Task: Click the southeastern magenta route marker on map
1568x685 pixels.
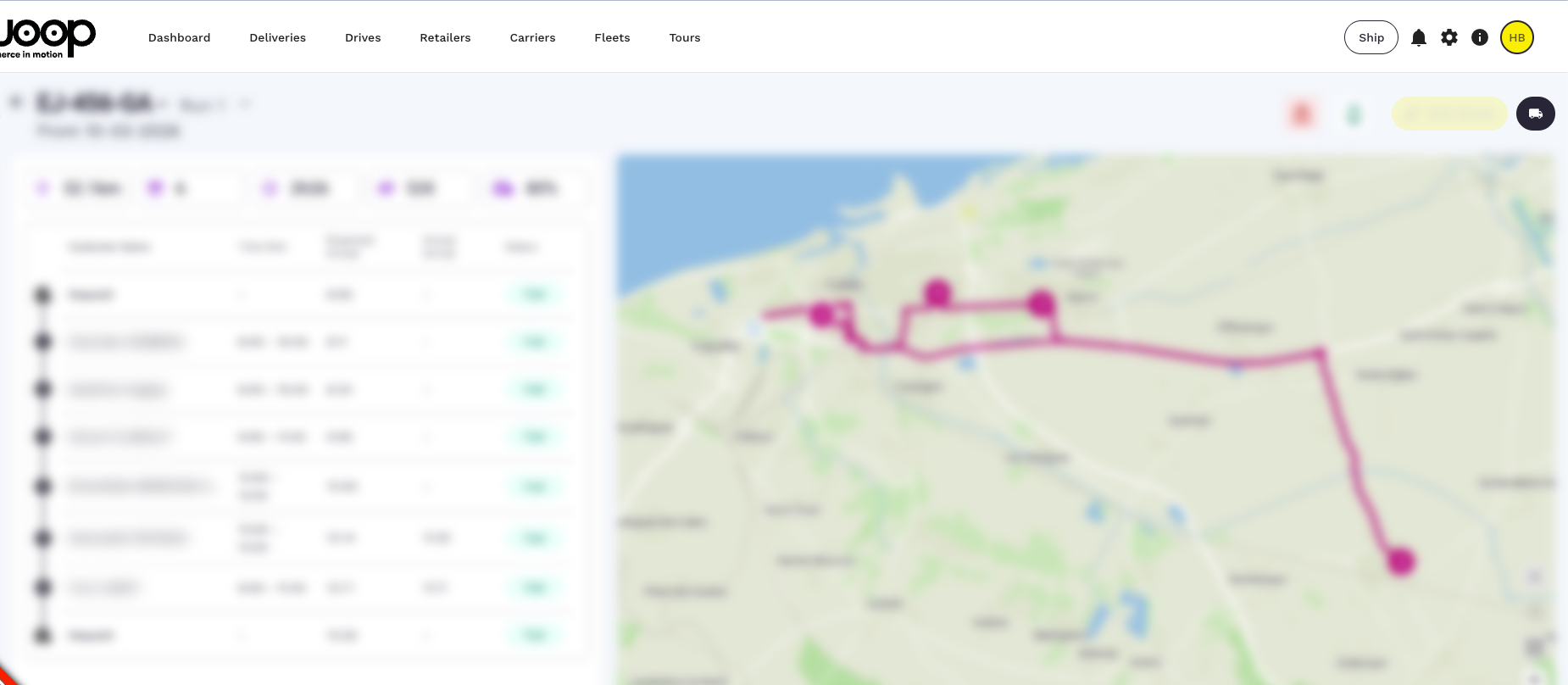Action: click(x=1400, y=561)
